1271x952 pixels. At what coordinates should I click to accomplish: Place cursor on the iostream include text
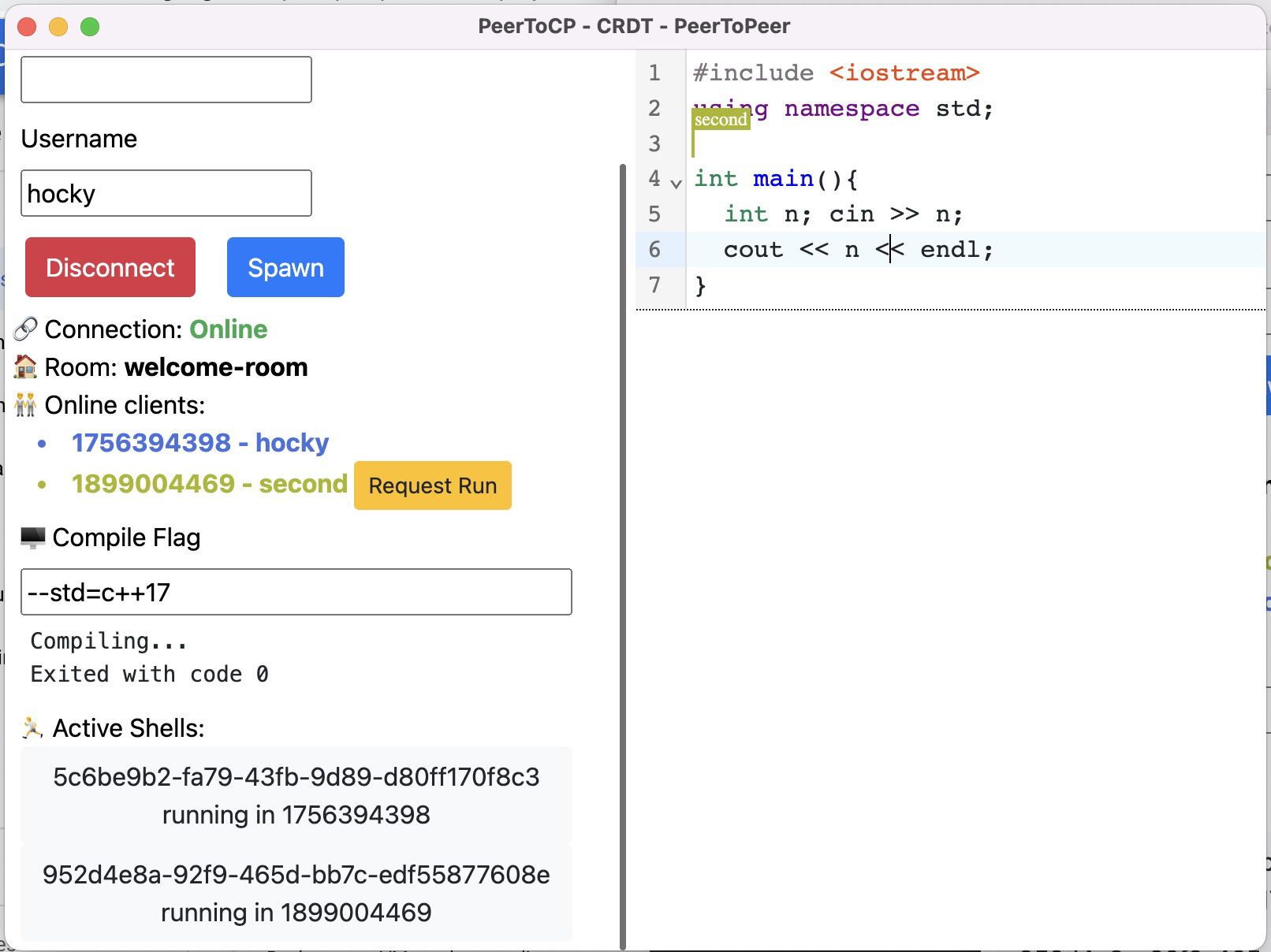pos(904,73)
